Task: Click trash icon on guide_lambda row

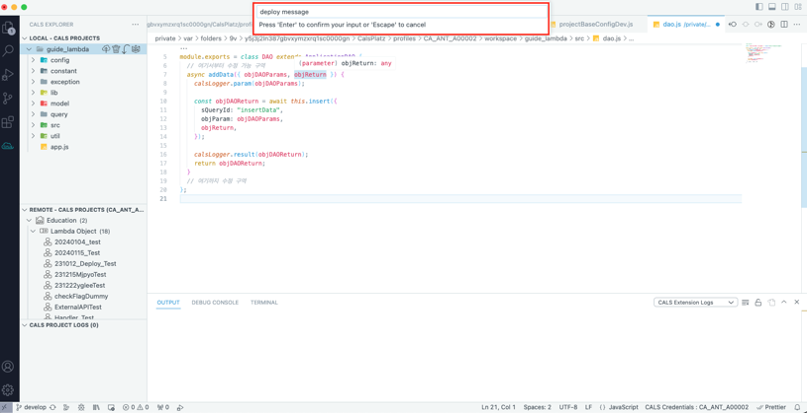Action: pos(116,49)
